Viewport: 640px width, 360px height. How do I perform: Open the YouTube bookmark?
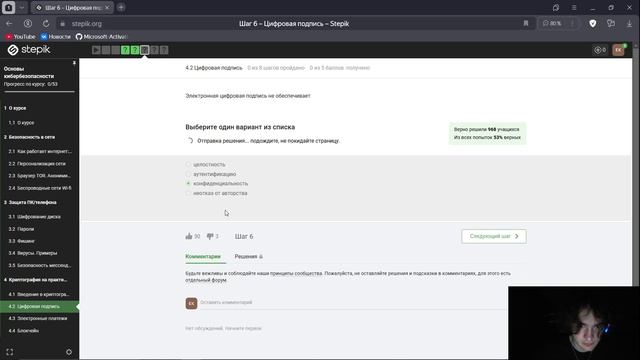(x=20, y=37)
